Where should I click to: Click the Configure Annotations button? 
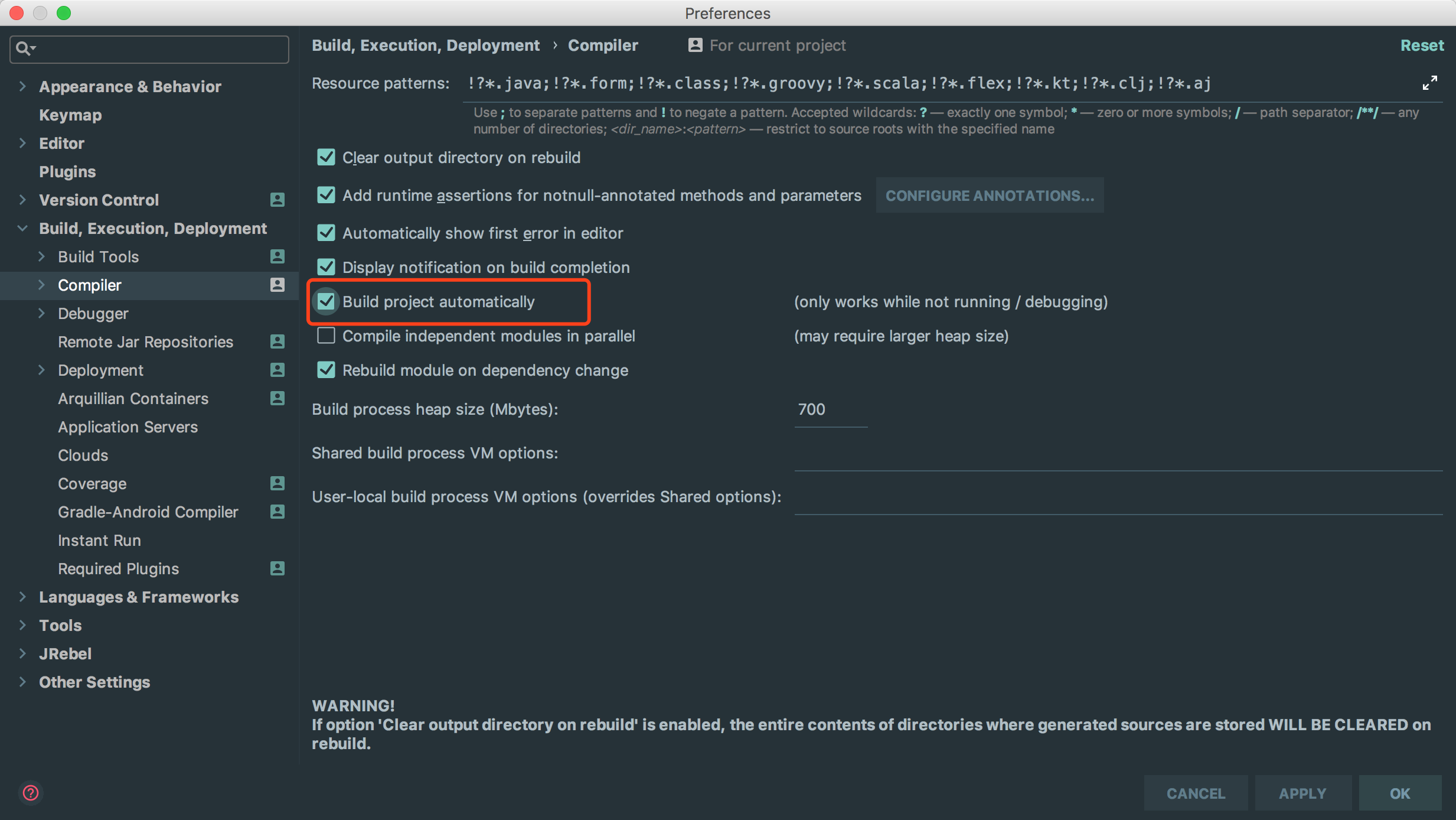990,196
